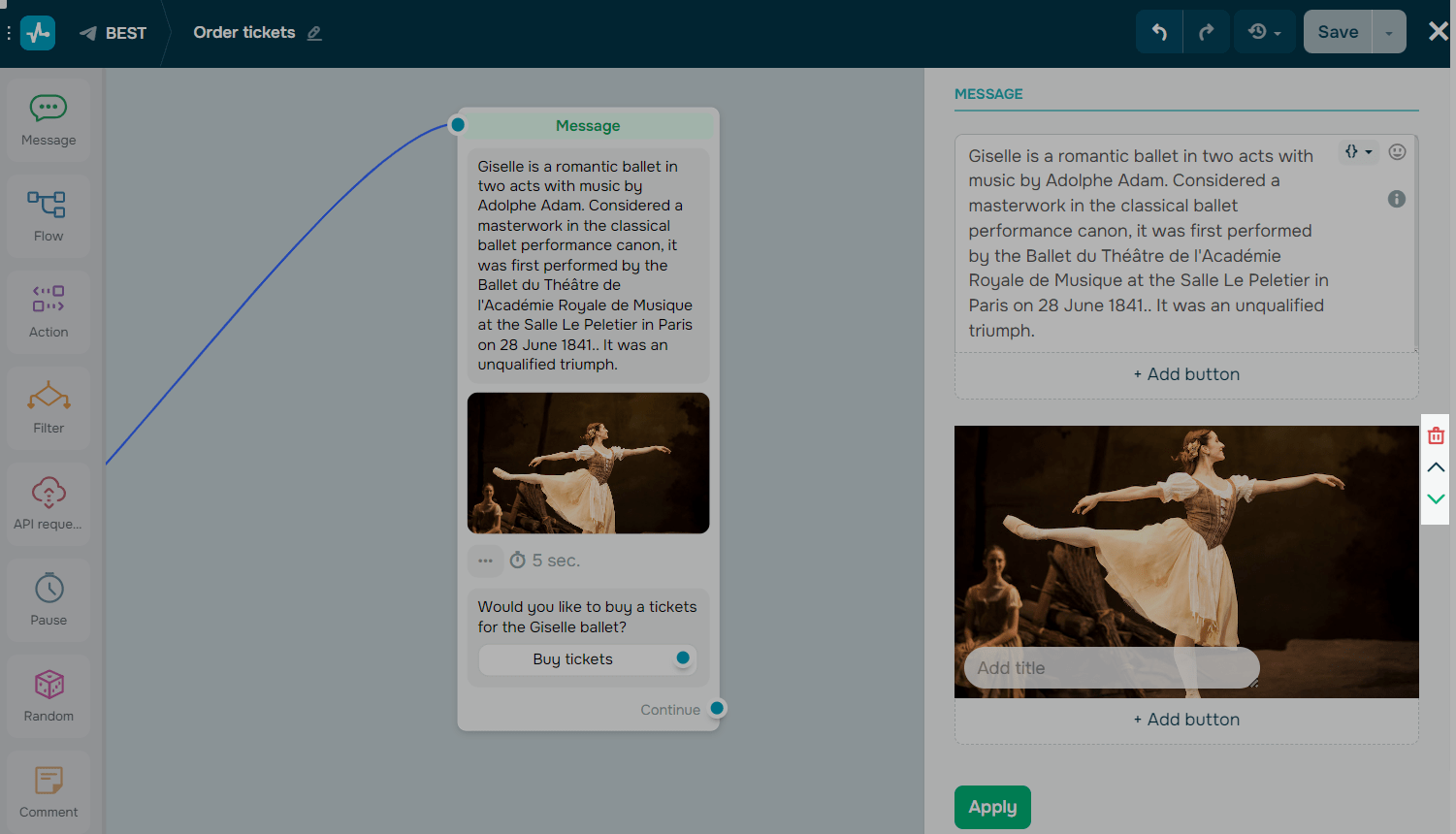This screenshot has height=834, width=1456.
Task: Select the 'Would you like to buy' text
Action: click(x=587, y=617)
